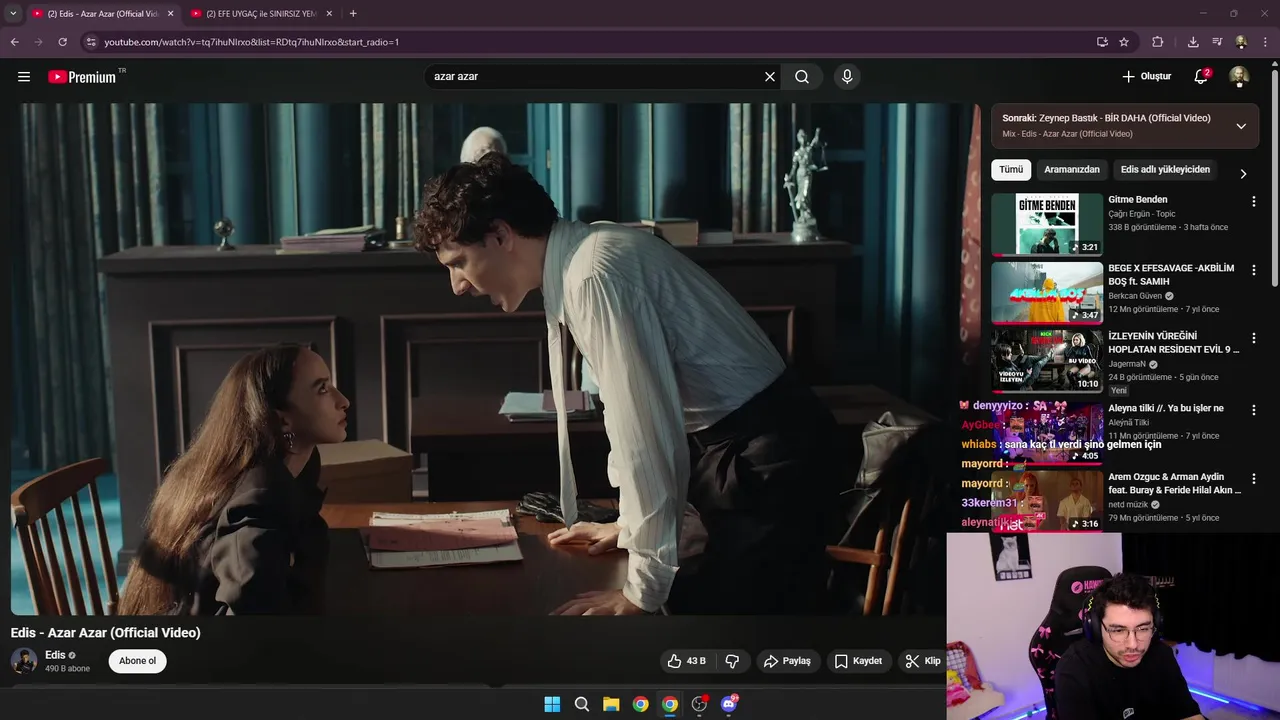Open options menu for Gitme Benden
Viewport: 1280px width, 720px height.
point(1253,202)
